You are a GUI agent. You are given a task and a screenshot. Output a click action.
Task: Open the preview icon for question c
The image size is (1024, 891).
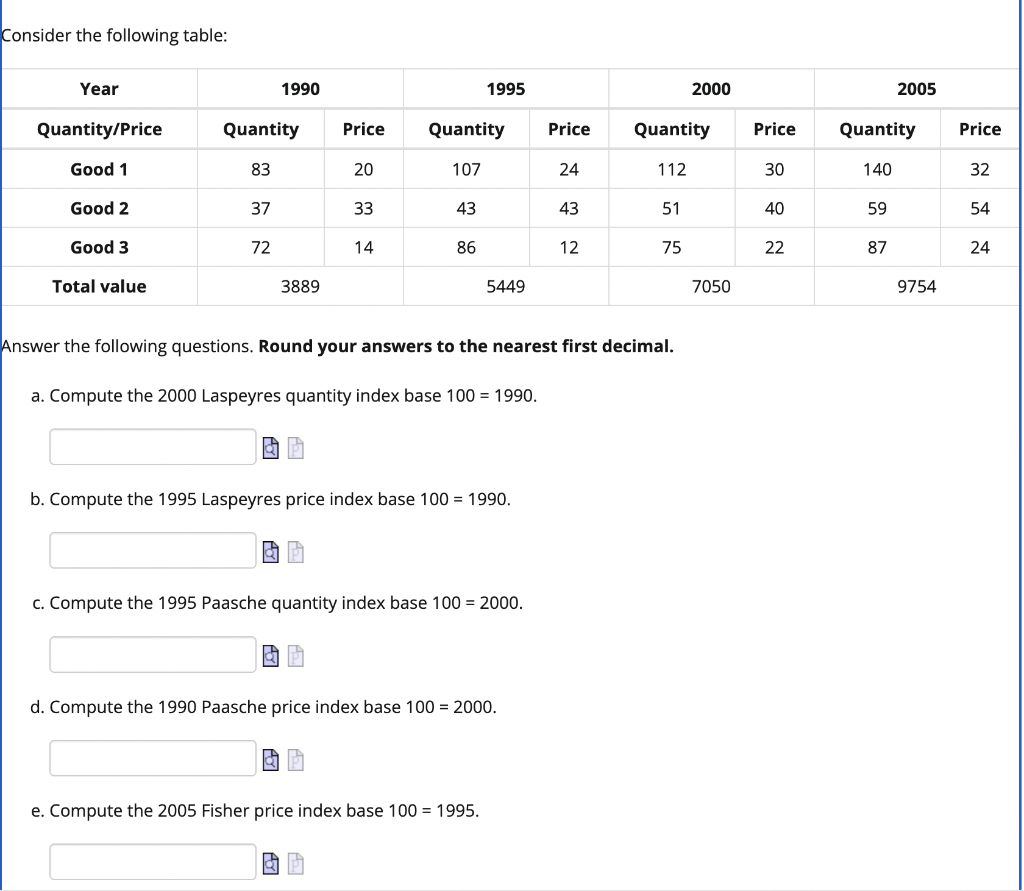[271, 655]
